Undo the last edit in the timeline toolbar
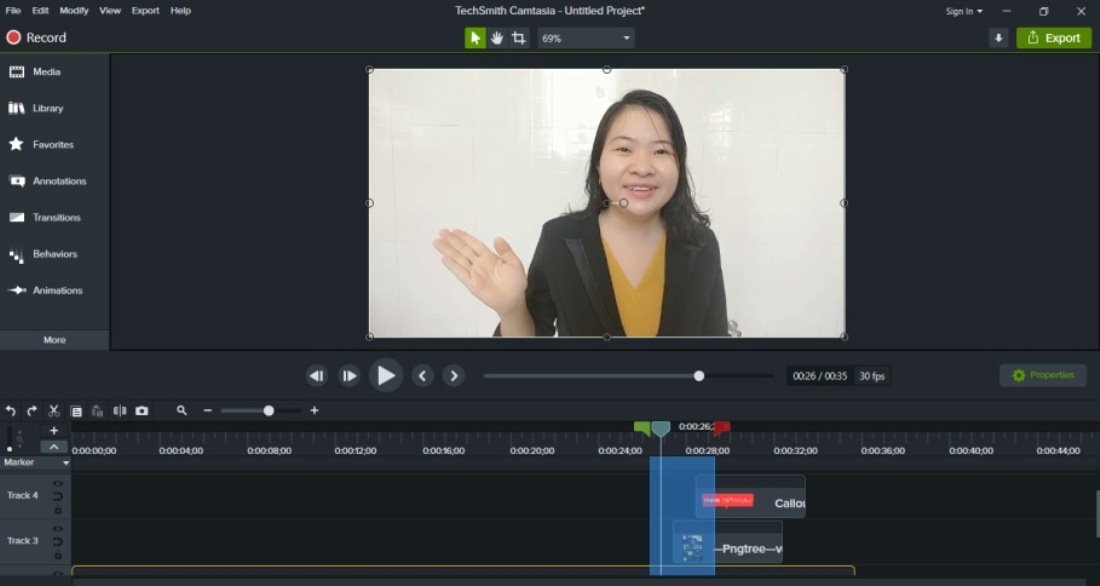The image size is (1100, 586). 11,411
